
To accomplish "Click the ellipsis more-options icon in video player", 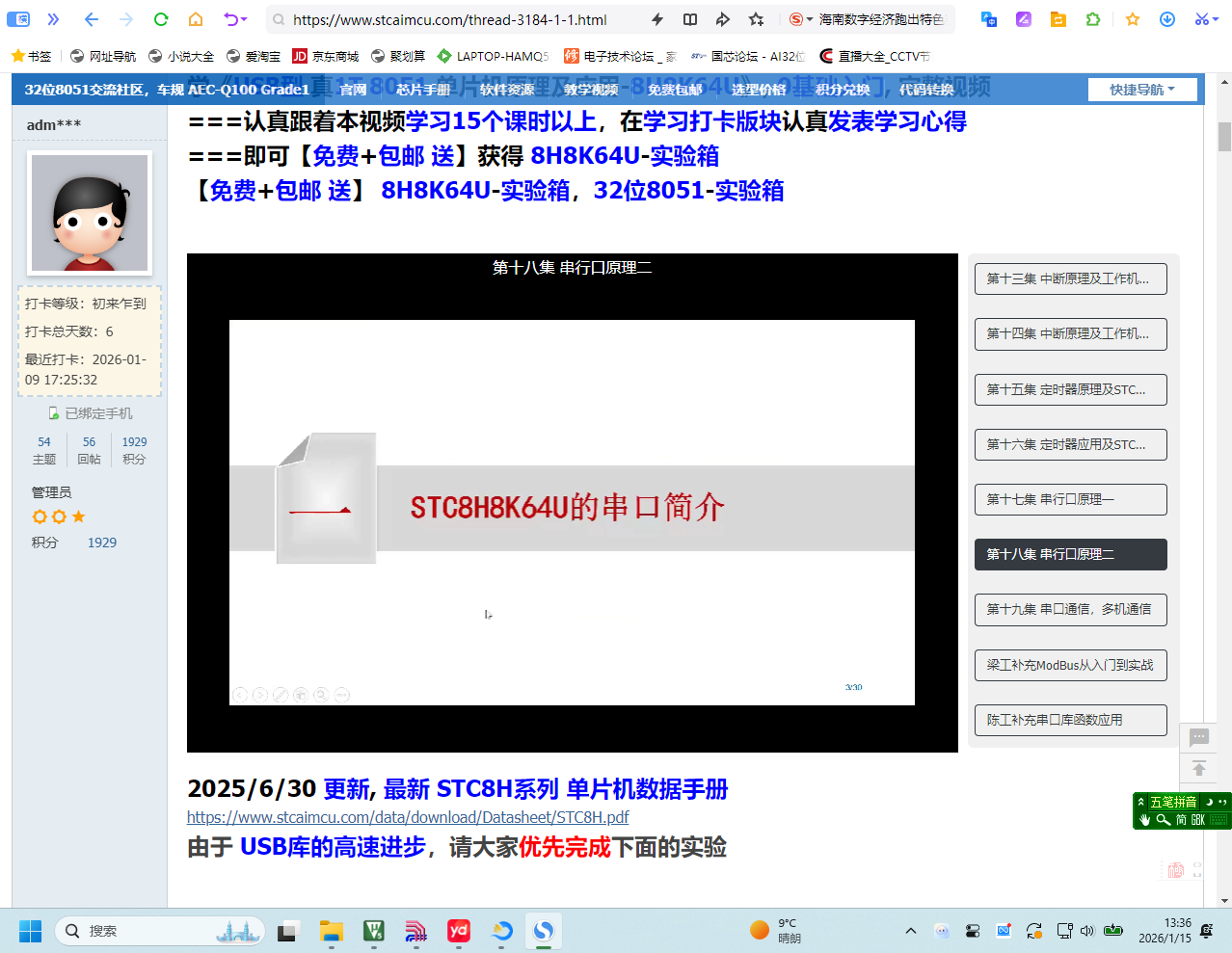I will coord(341,694).
